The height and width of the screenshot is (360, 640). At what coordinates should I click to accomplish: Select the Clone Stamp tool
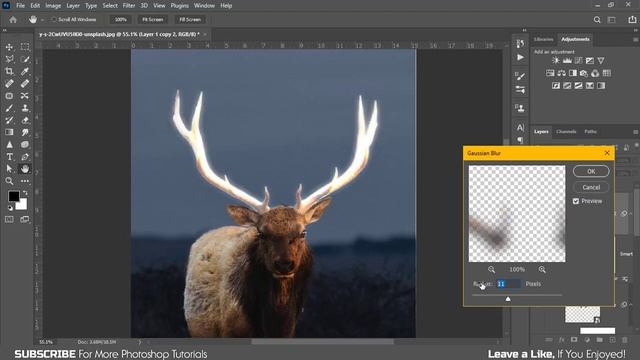tap(25, 108)
